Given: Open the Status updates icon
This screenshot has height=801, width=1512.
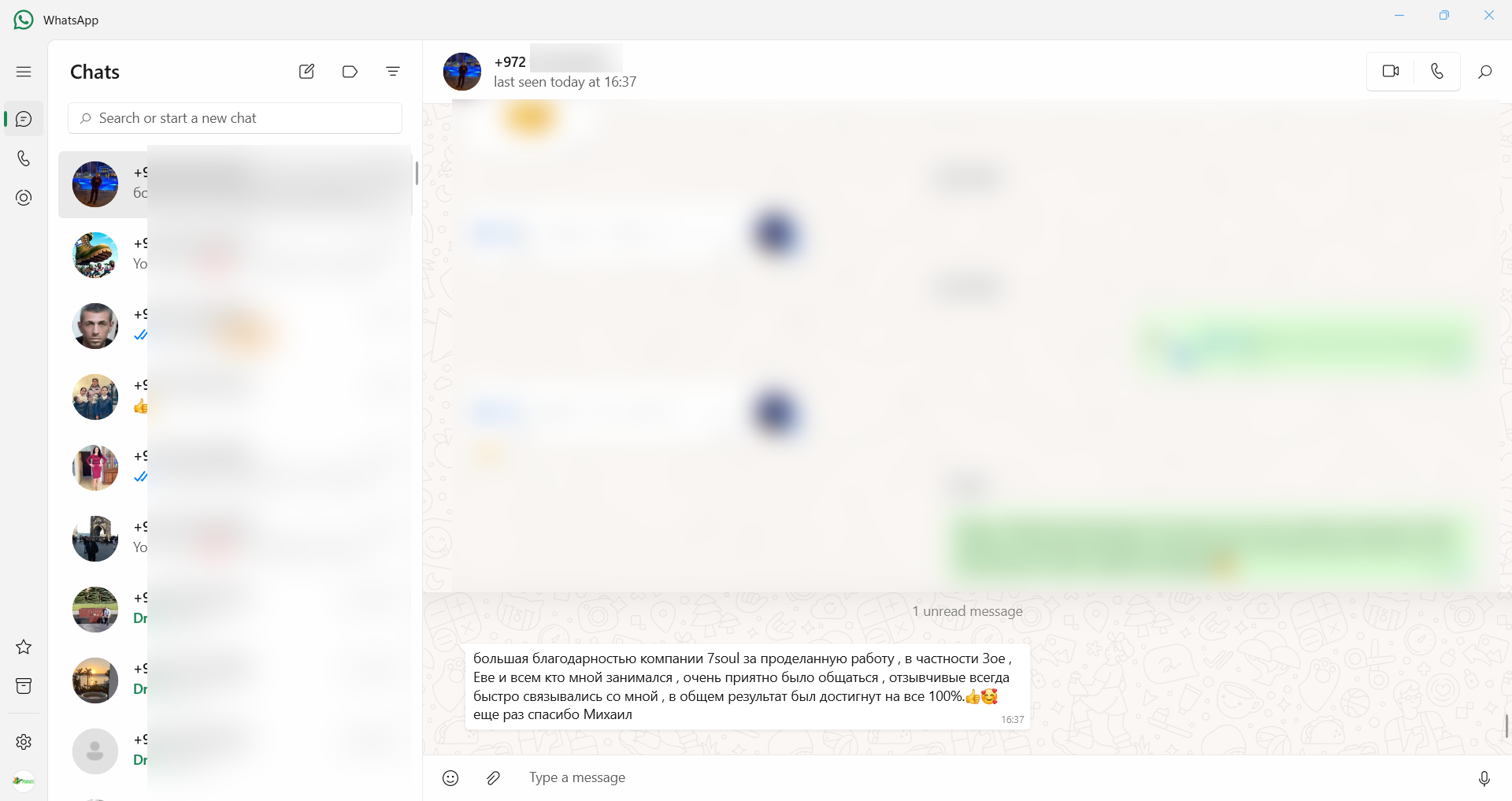Looking at the screenshot, I should click(24, 198).
